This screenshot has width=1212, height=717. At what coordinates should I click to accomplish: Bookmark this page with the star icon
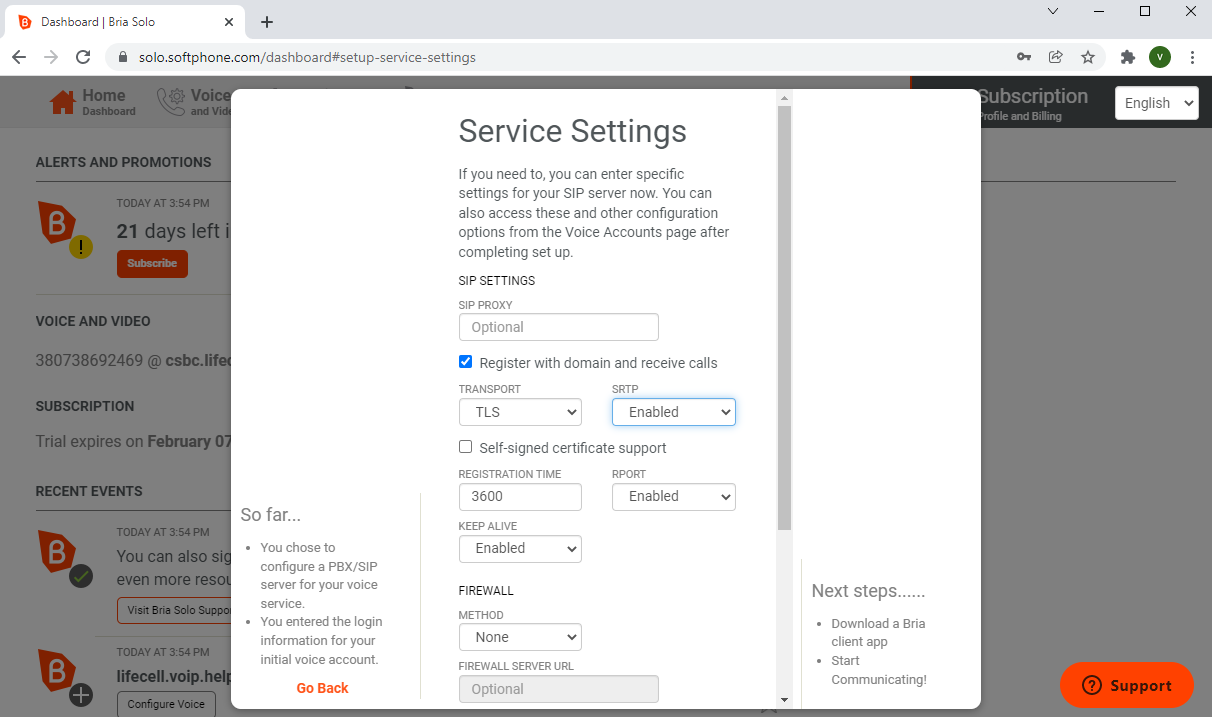1088,57
